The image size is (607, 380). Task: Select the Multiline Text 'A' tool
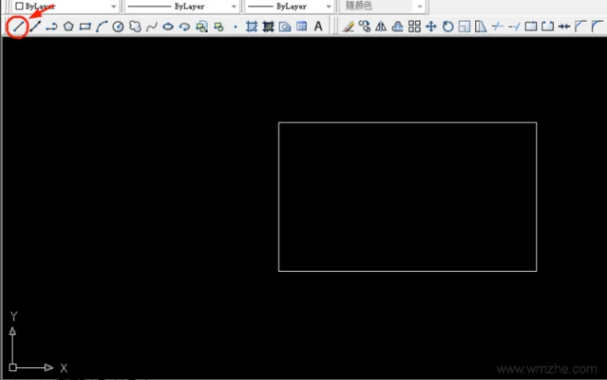(318, 27)
